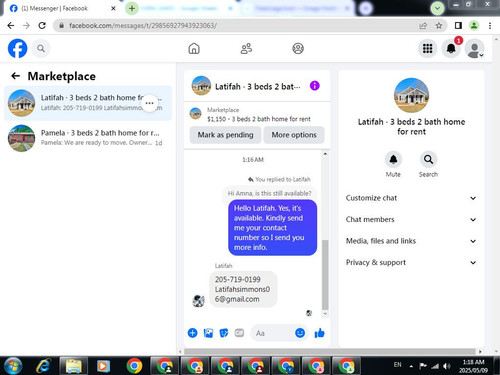This screenshot has width=500, height=375.
Task: Share this page icon in address bar
Action: (x=423, y=25)
